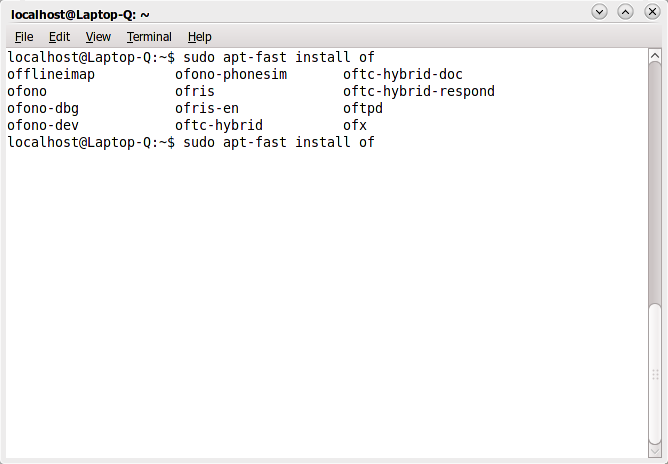Open the View menu
This screenshot has width=668, height=464.
98,37
